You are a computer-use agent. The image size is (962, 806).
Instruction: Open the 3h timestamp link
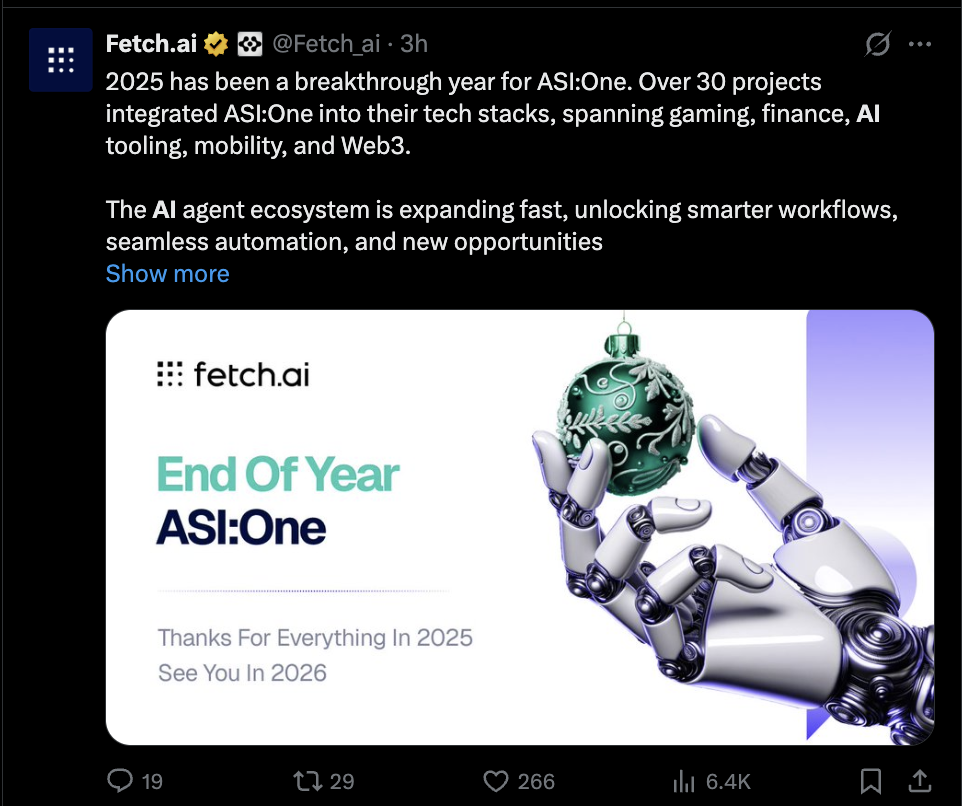coord(414,44)
